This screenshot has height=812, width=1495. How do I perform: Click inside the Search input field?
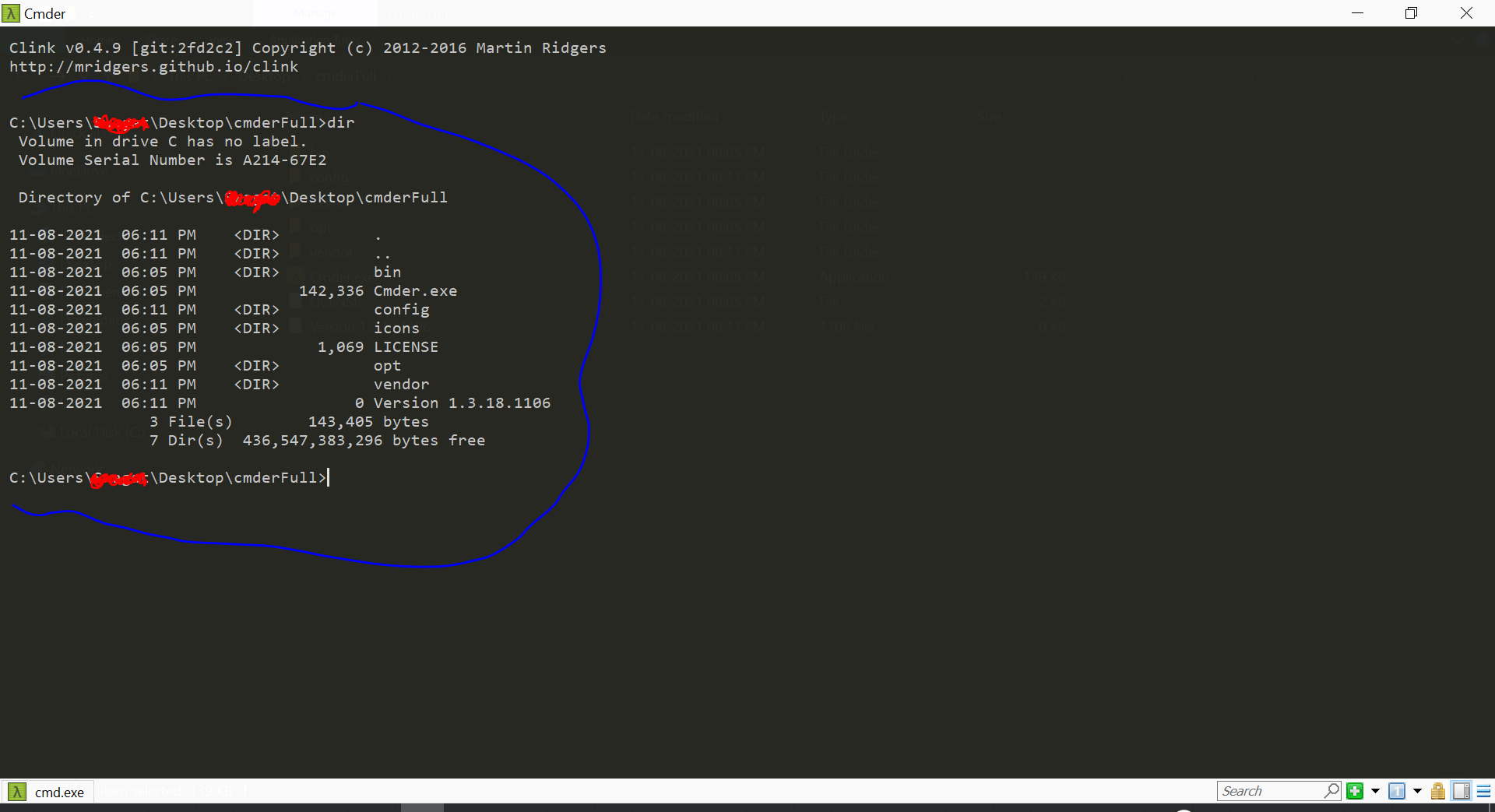point(1269,790)
